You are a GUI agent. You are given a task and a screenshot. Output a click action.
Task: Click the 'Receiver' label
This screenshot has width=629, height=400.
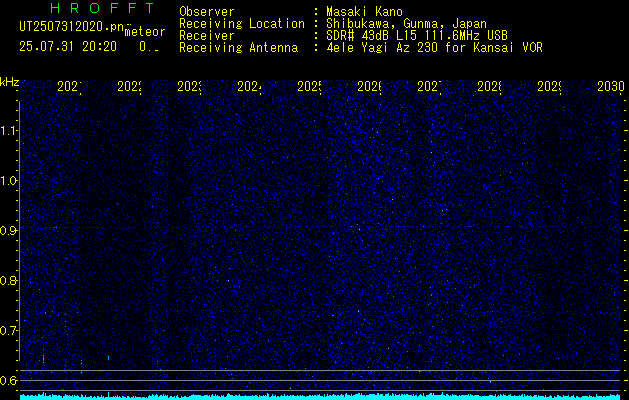click(207, 36)
